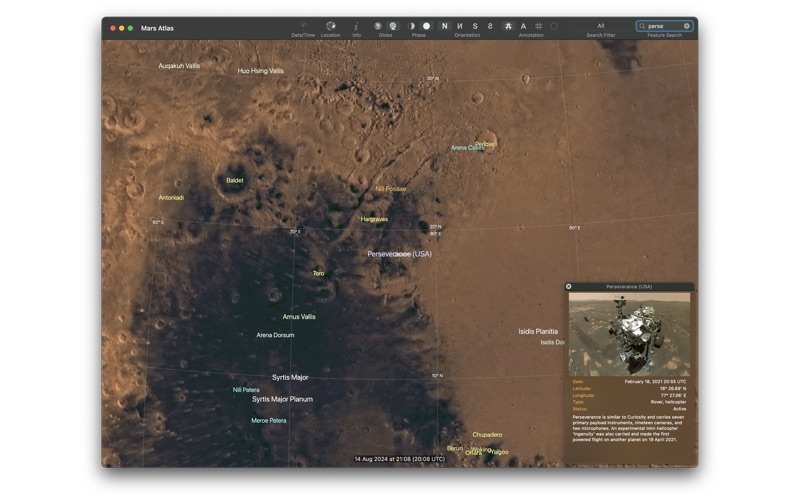Image resolution: width=800 pixels, height=500 pixels.
Task: Select the first Globe view icon
Action: coord(378,26)
